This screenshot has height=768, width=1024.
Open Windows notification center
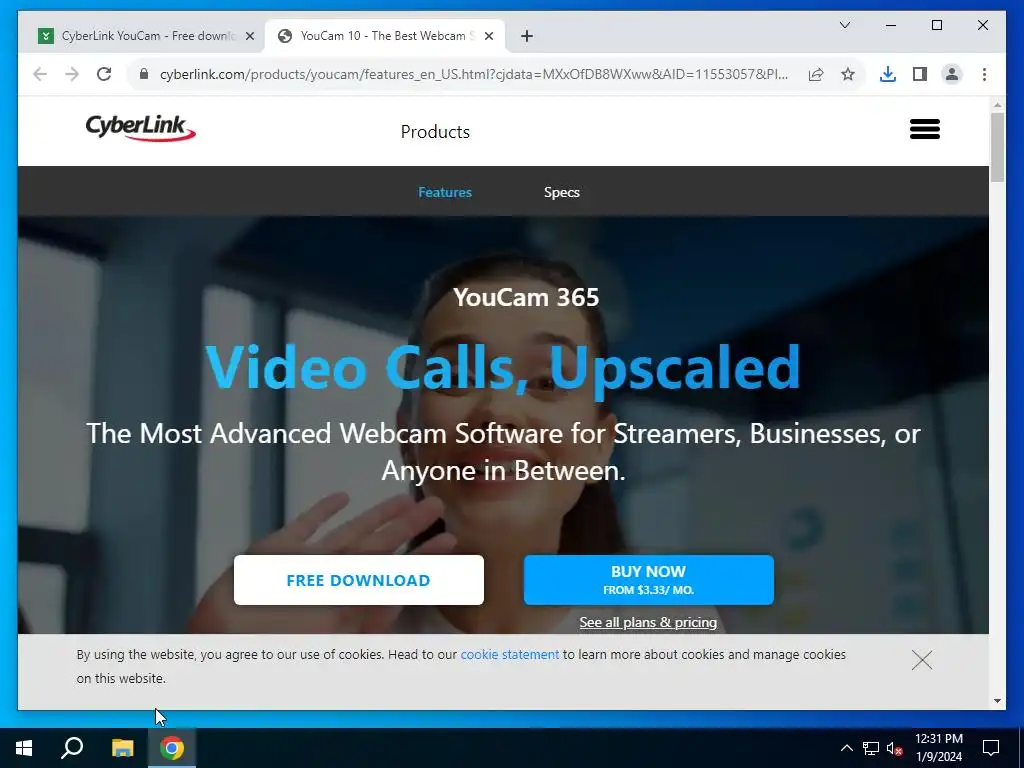point(991,748)
